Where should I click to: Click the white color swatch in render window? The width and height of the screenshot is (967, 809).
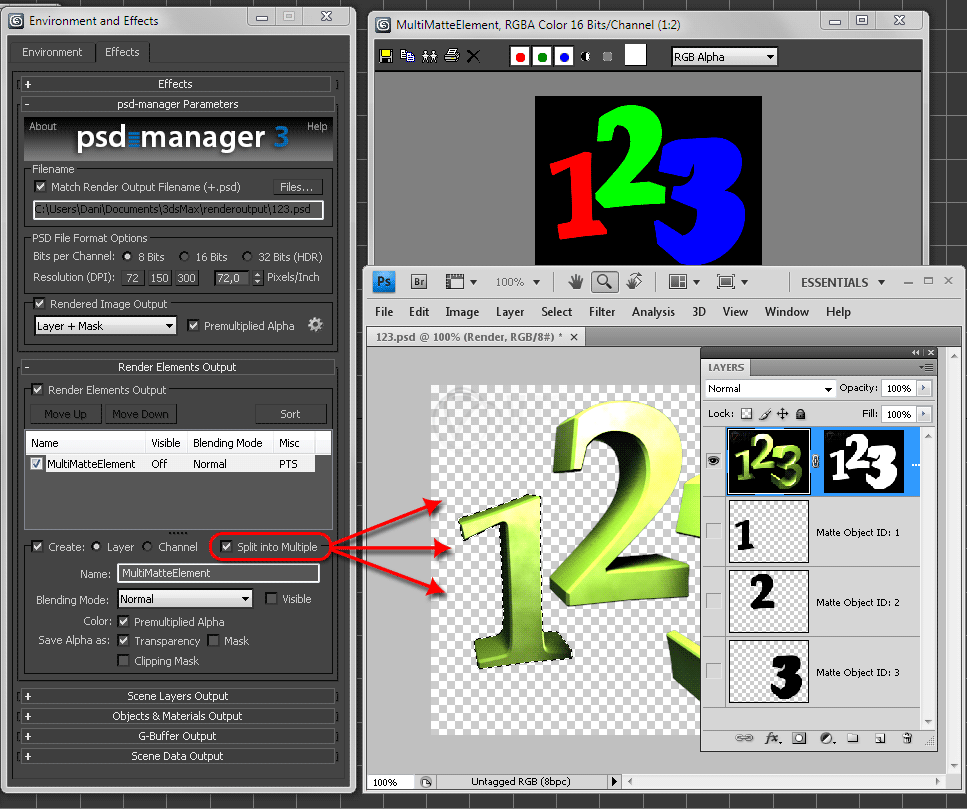coord(635,55)
